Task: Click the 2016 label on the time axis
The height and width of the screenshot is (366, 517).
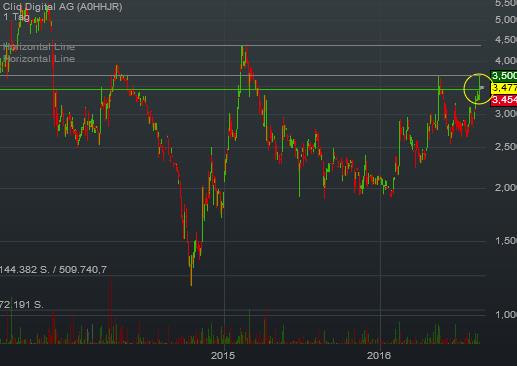Action: tap(379, 356)
